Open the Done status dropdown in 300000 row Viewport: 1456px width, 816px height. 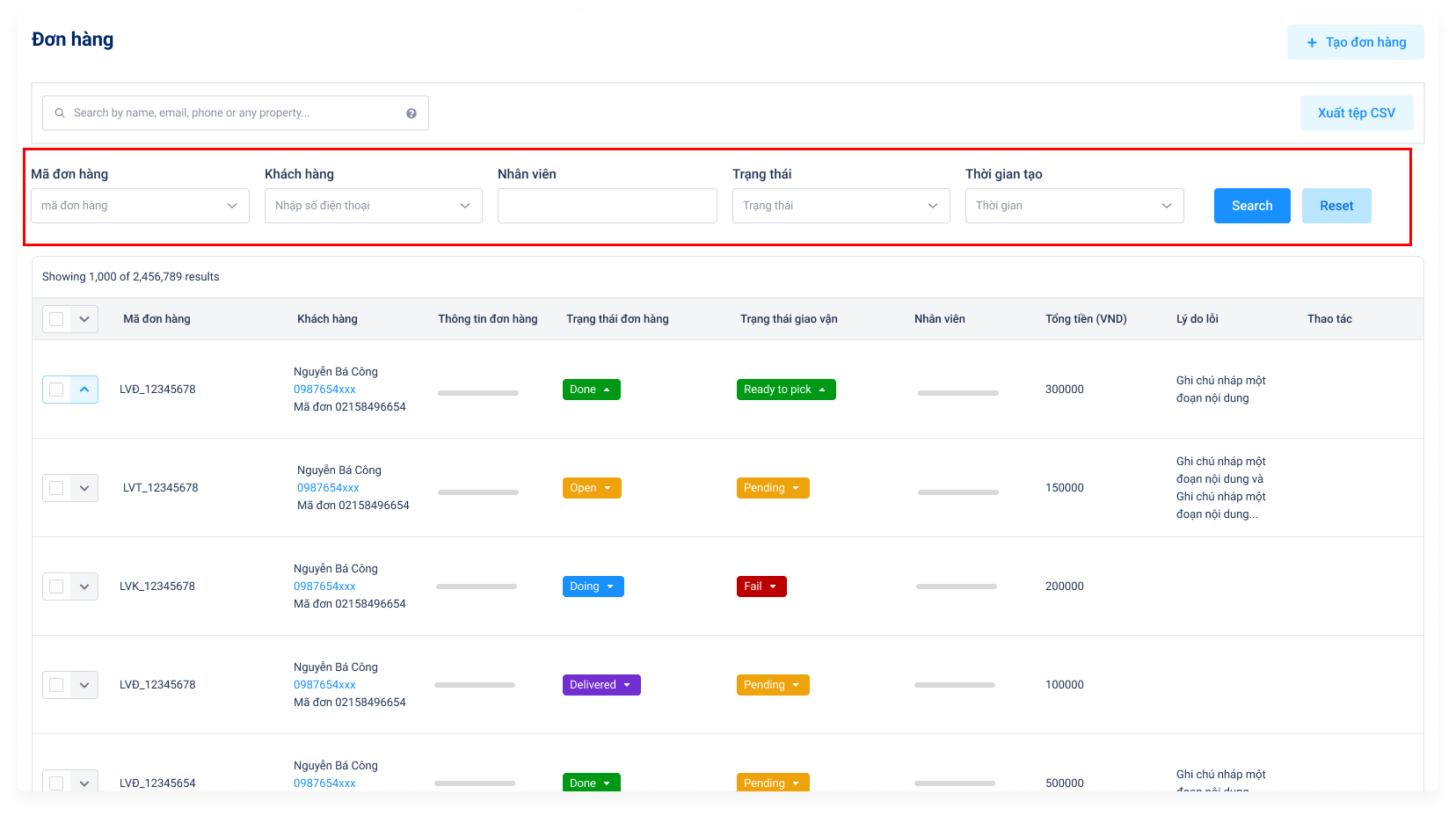(592, 390)
